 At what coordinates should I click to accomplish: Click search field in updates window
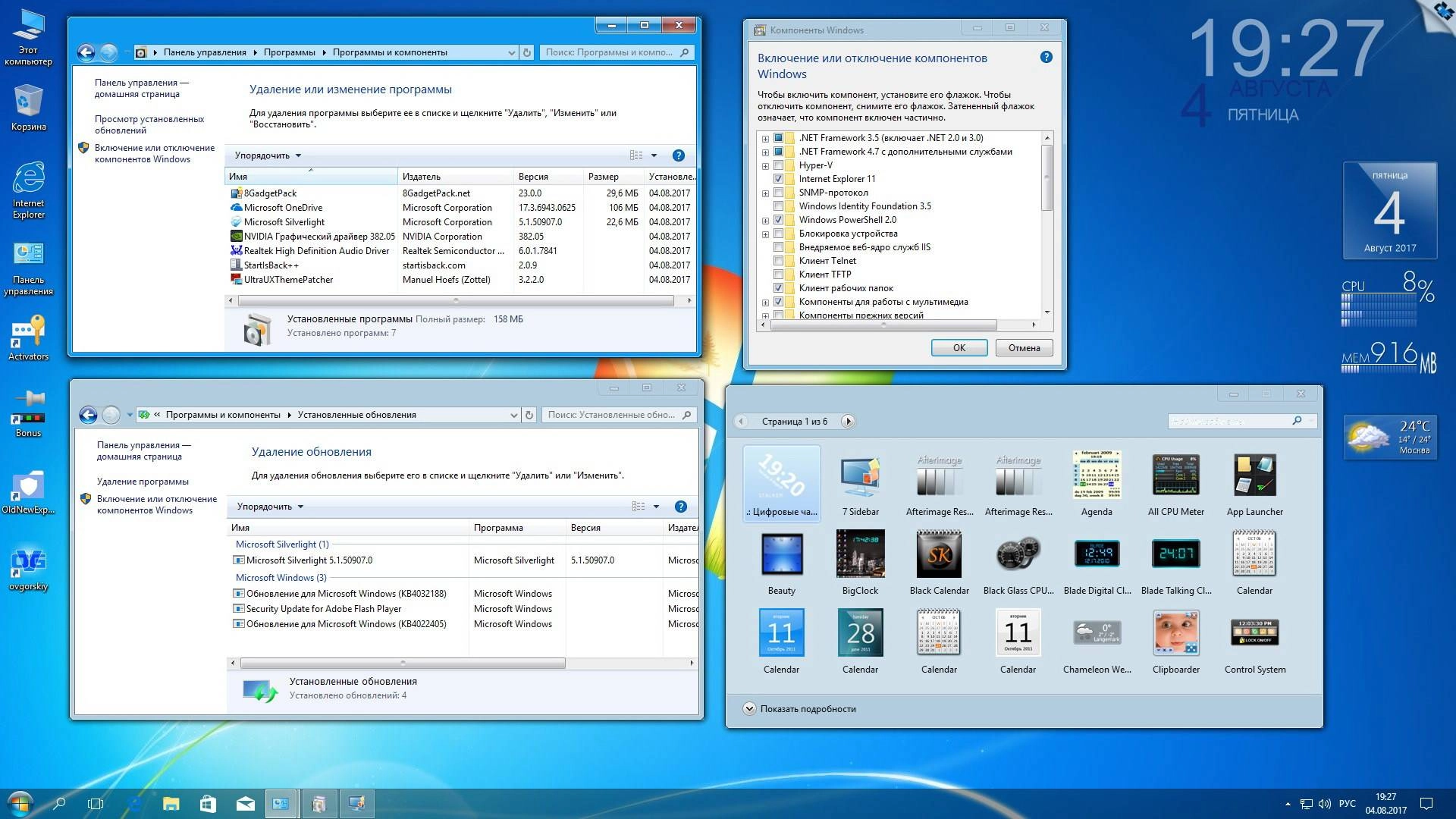coord(620,415)
